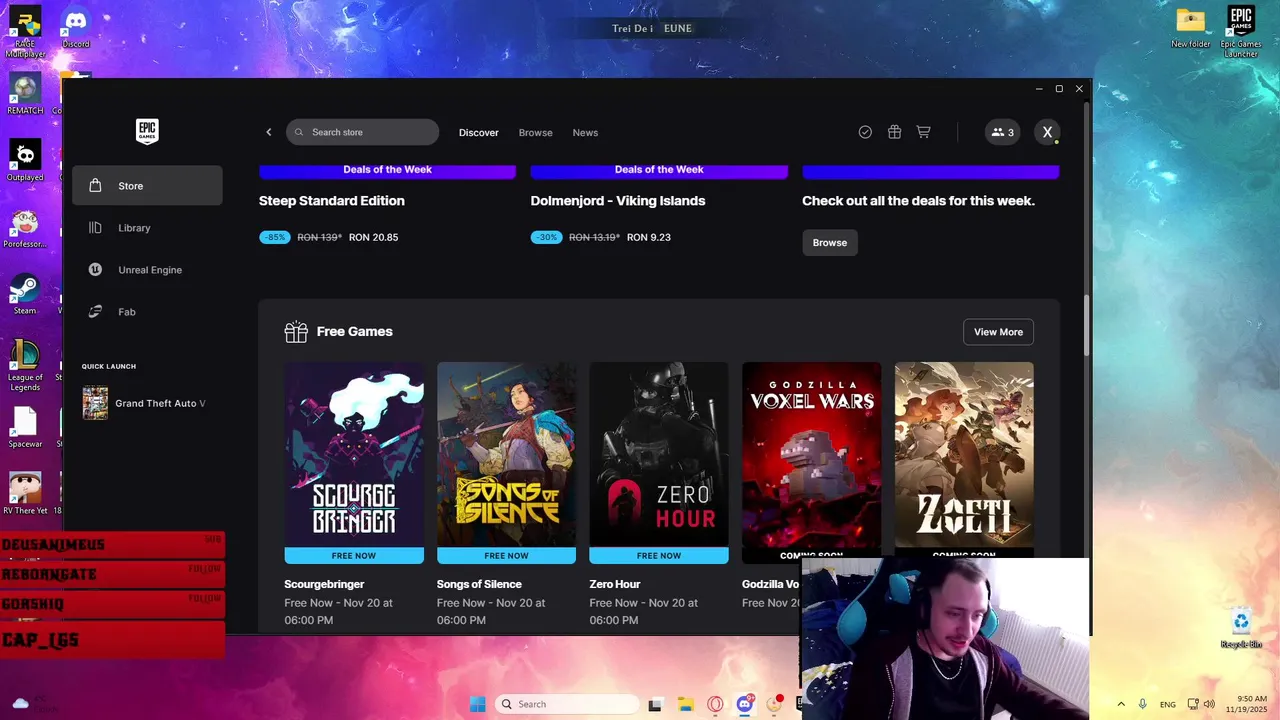Image resolution: width=1280 pixels, height=720 pixels.
Task: Click the Songs of Silence title text
Action: point(479,584)
